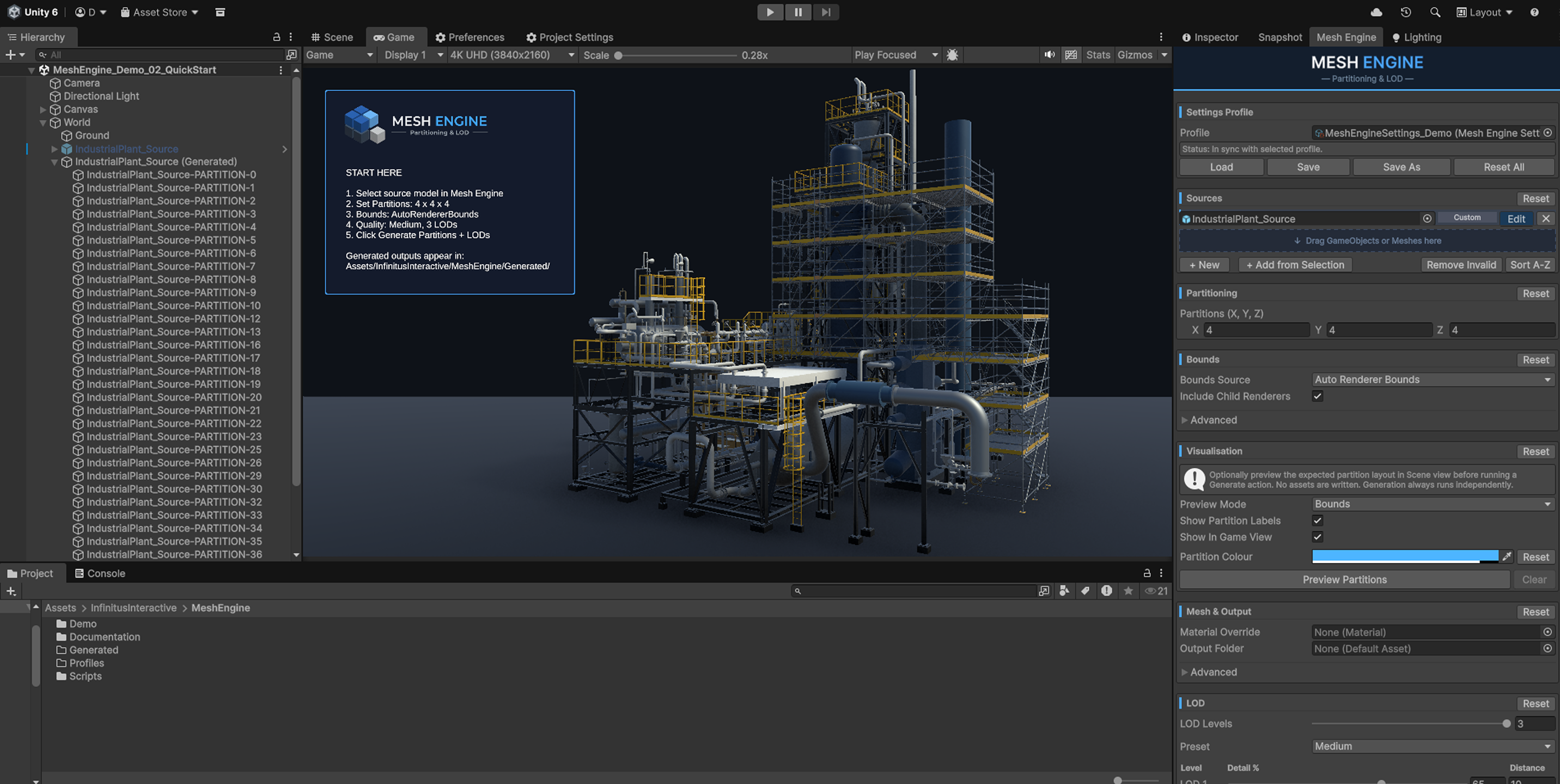Mute audio in the Game view
1560x784 pixels.
pos(1050,55)
